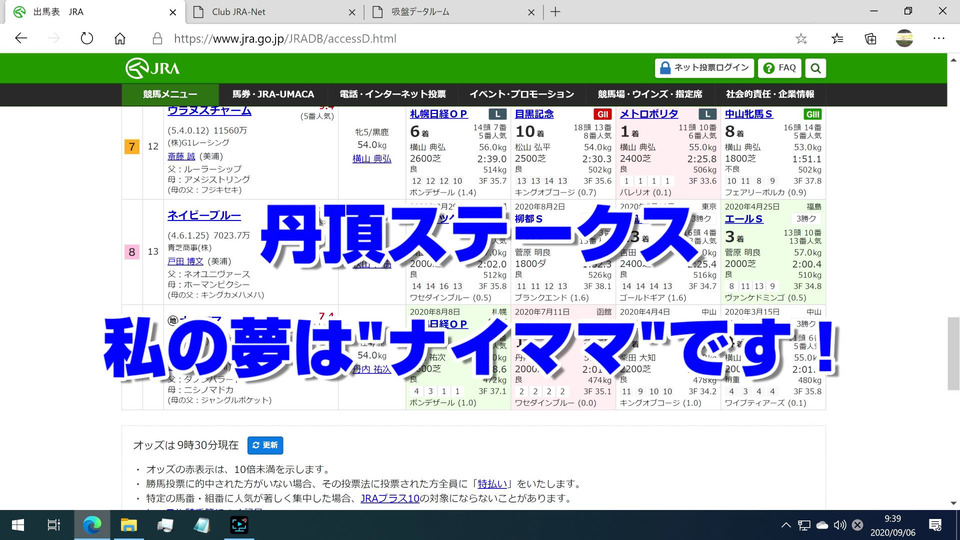Open the エールS race link
960x540 pixels.
744,219
